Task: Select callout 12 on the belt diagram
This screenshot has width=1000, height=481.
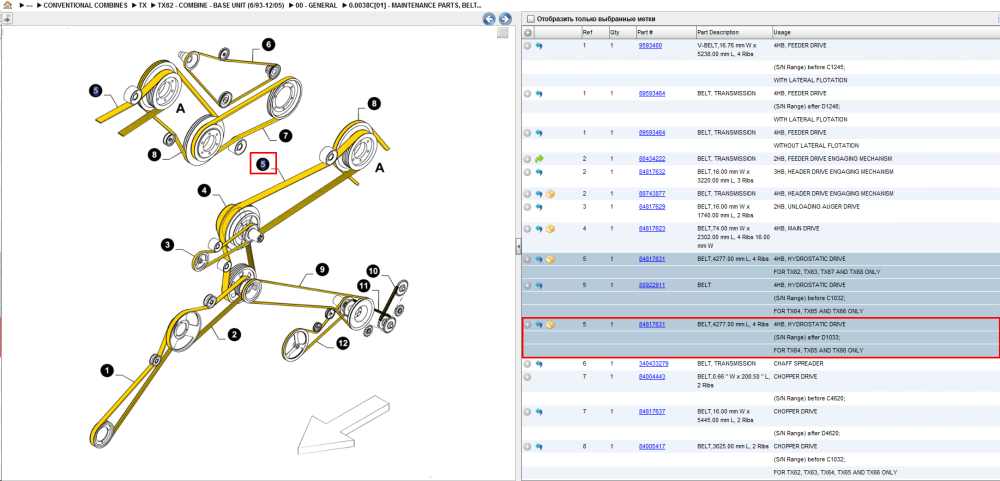Action: coord(343,344)
